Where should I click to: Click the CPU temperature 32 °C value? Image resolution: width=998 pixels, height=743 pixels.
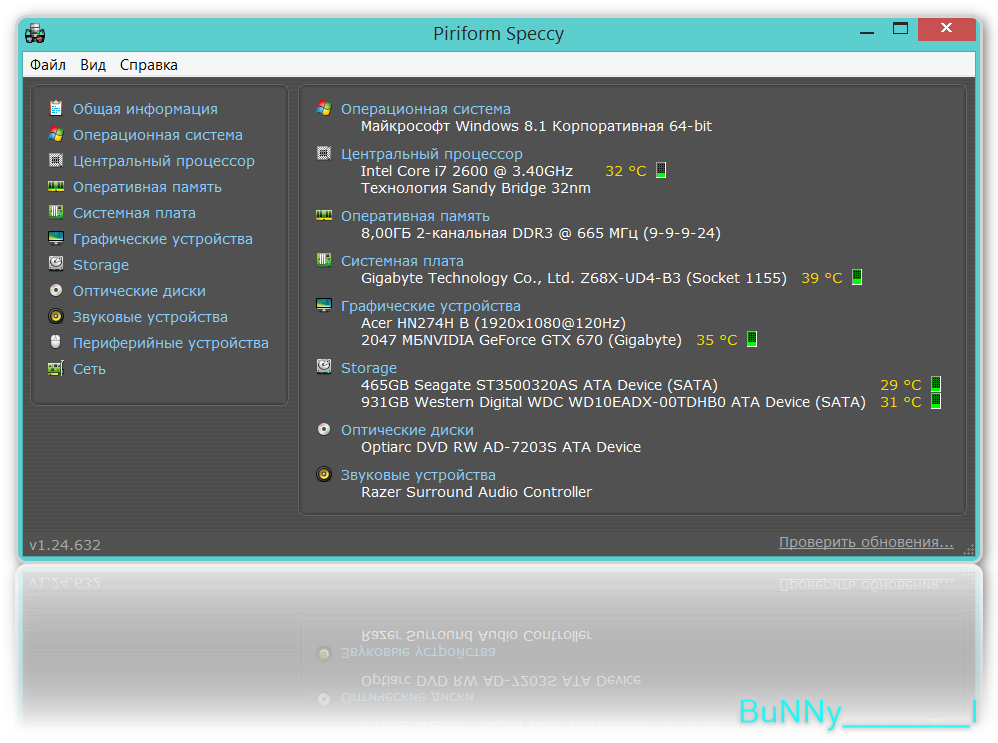point(626,171)
